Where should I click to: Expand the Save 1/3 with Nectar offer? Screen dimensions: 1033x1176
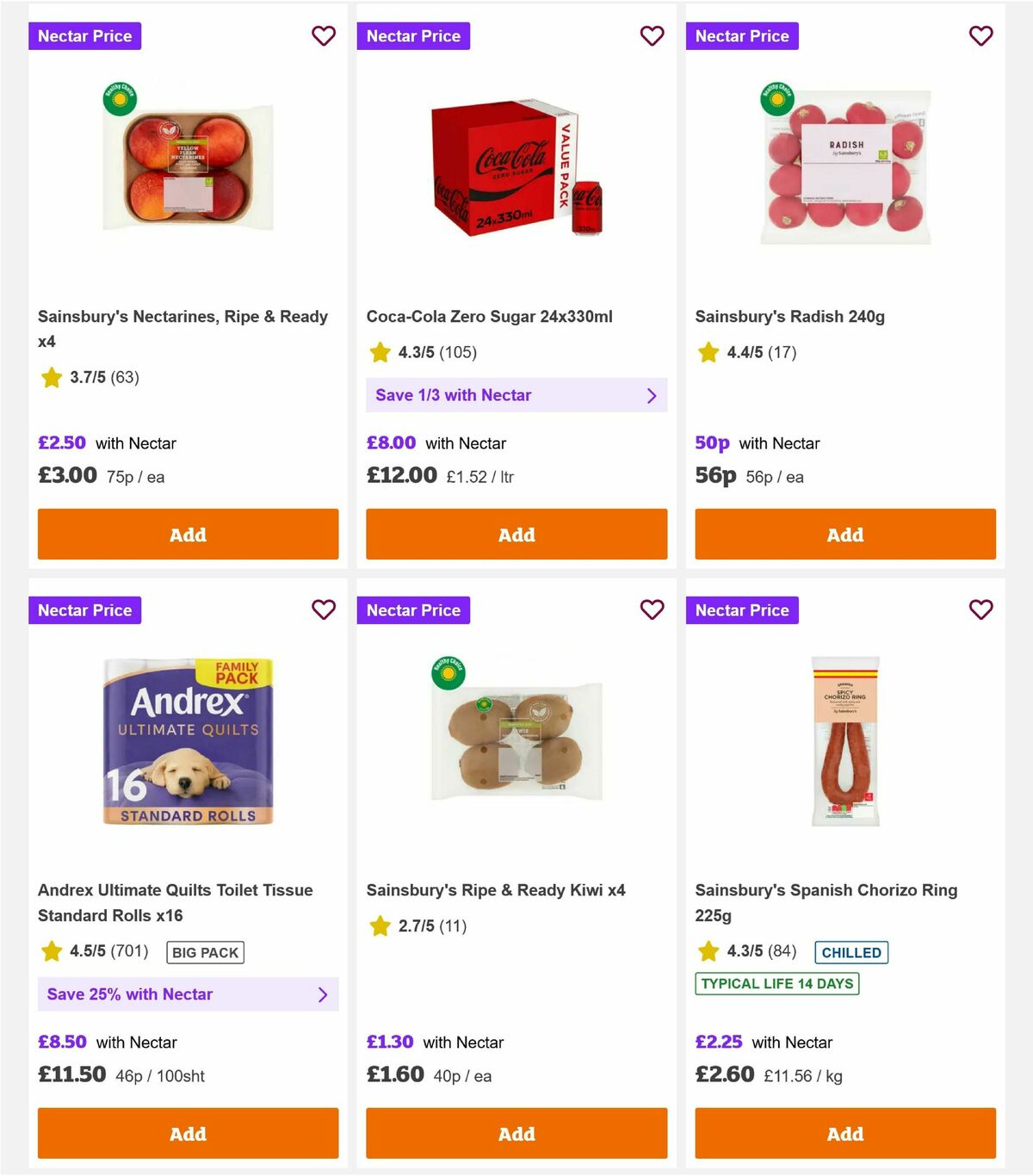pos(516,394)
